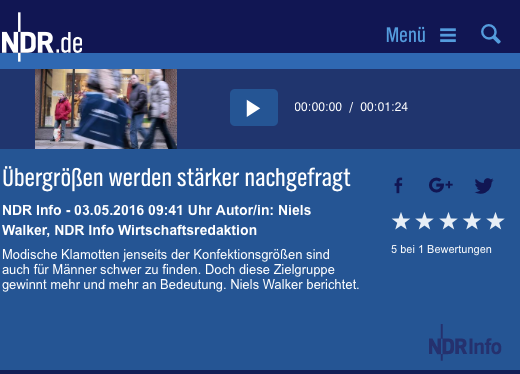The width and height of the screenshot is (520, 374).
Task: Share the article on Twitter
Action: click(484, 186)
